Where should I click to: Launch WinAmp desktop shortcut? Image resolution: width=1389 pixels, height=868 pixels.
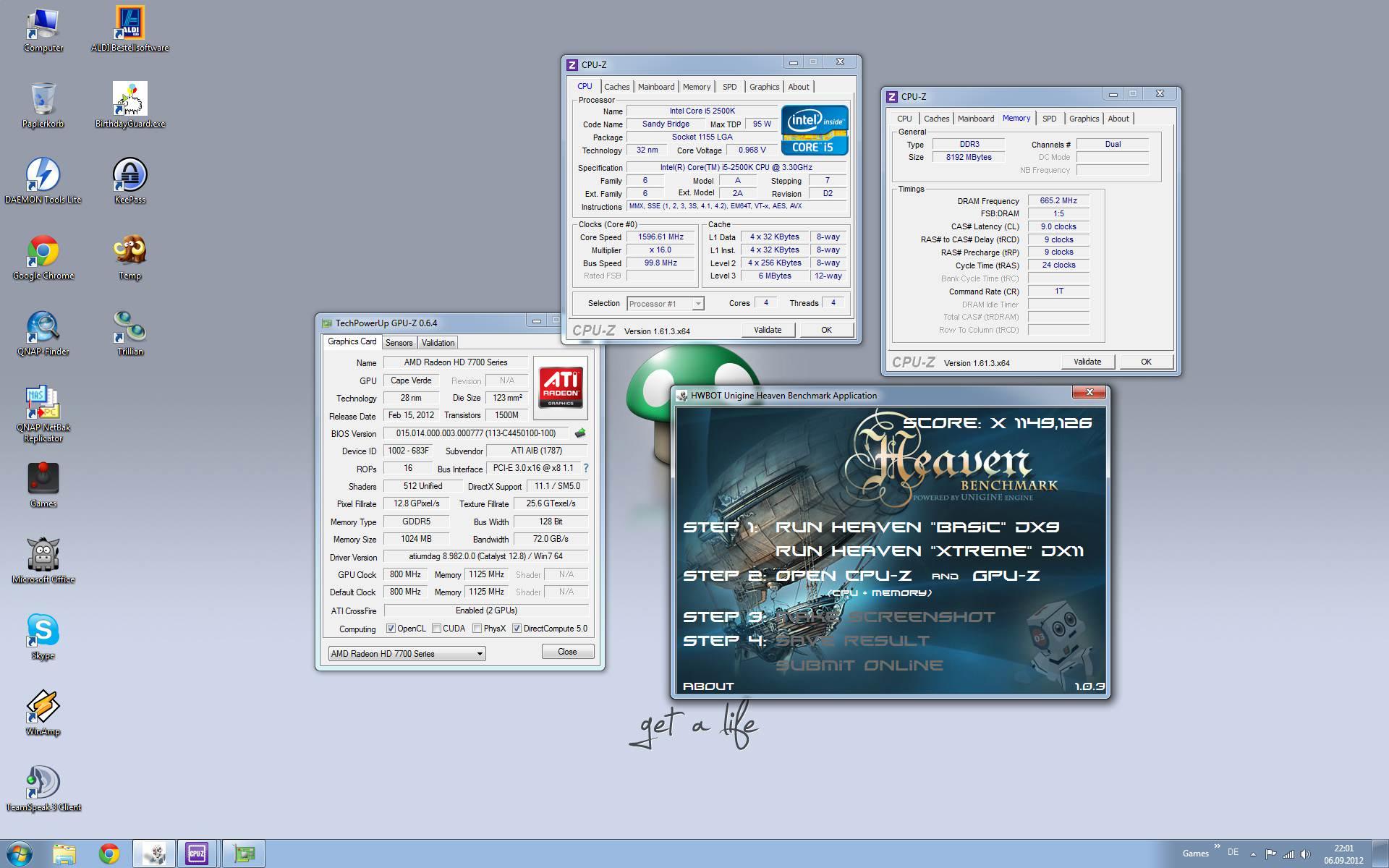[x=43, y=712]
